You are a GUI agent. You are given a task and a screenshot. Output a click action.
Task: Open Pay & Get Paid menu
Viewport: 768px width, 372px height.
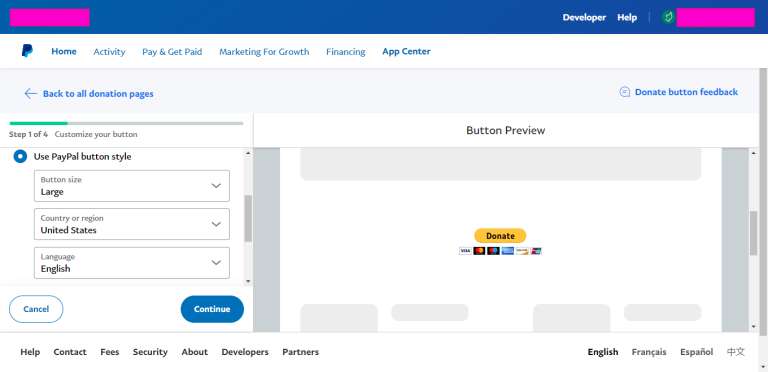tap(172, 51)
